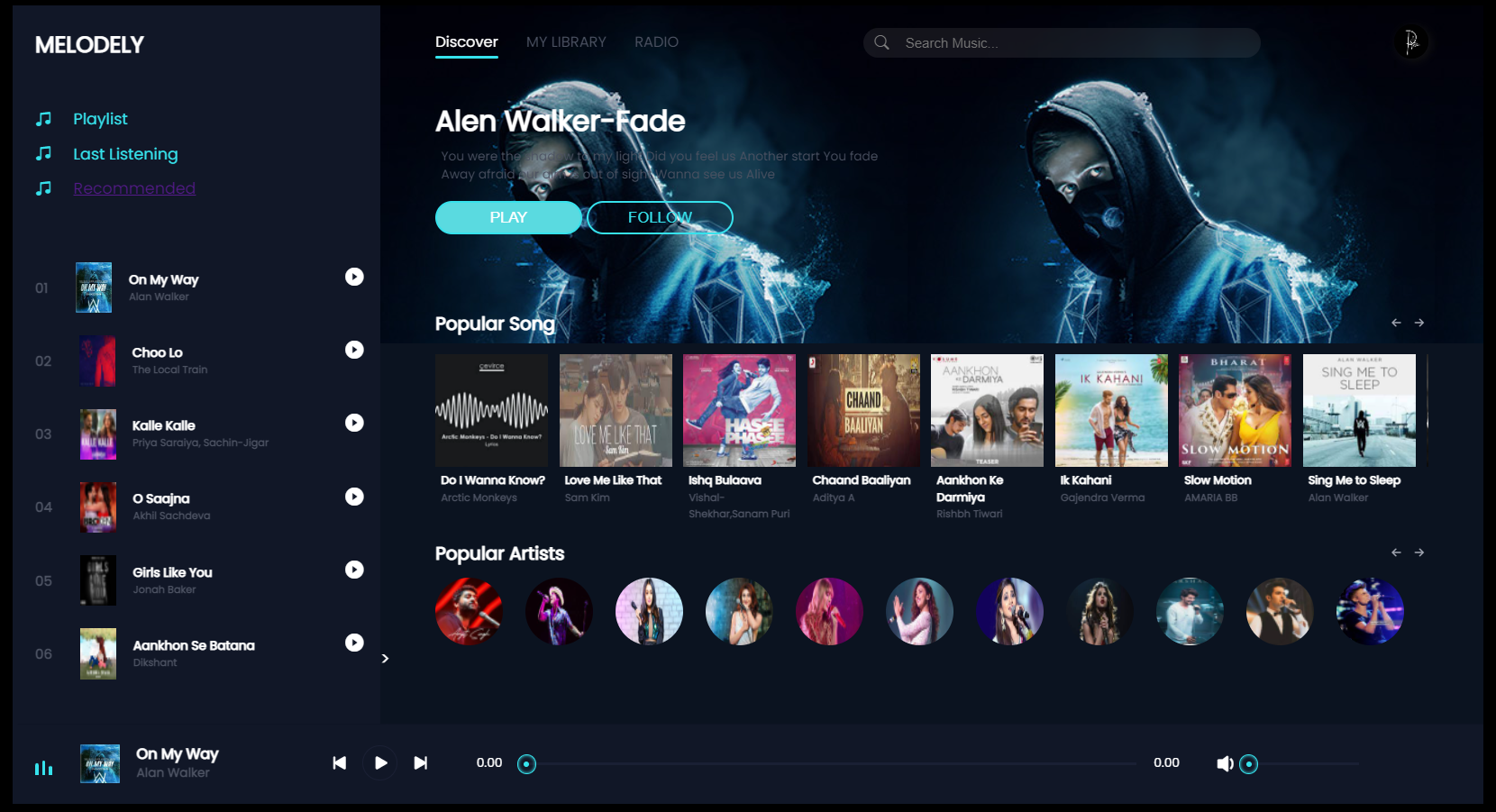Open the user profile avatar icon
Screen dimensions: 1496x812
pos(1411,42)
